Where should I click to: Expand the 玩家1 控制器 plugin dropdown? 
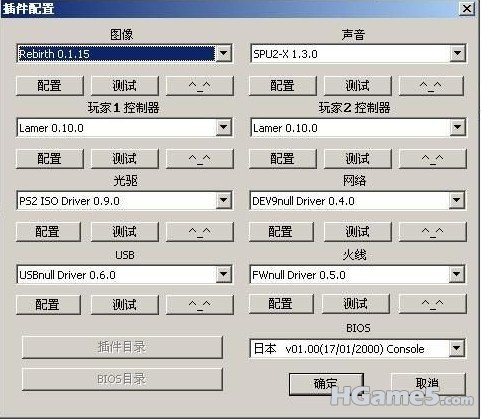223,127
